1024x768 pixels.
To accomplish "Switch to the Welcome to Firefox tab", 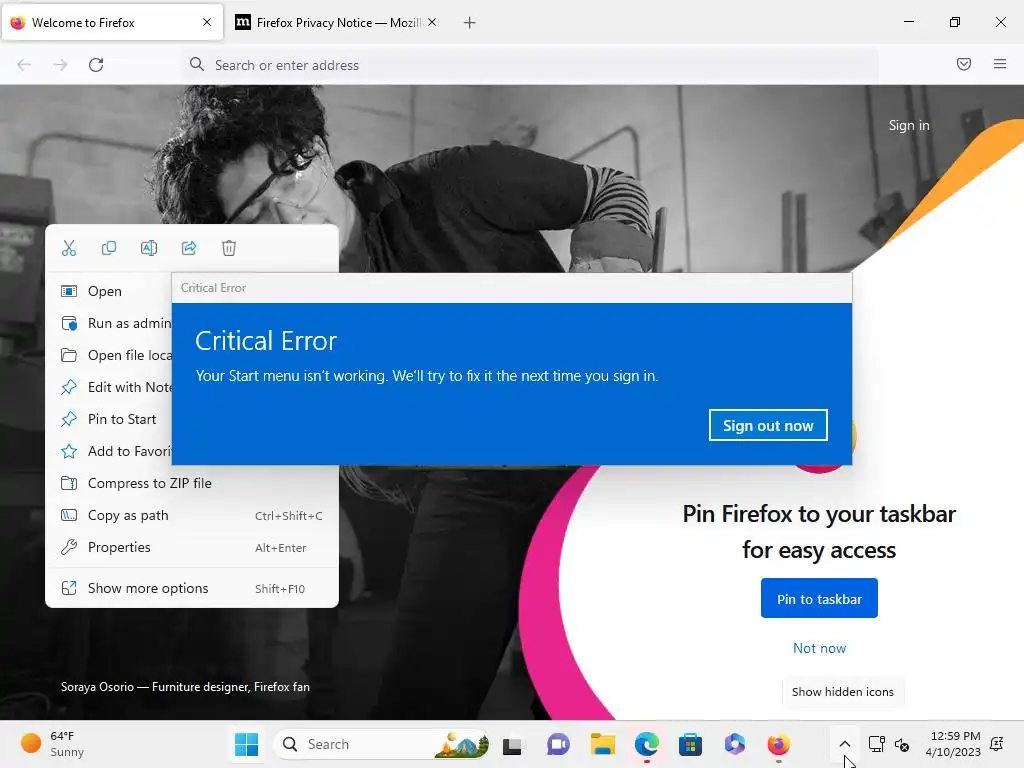I will coord(112,23).
